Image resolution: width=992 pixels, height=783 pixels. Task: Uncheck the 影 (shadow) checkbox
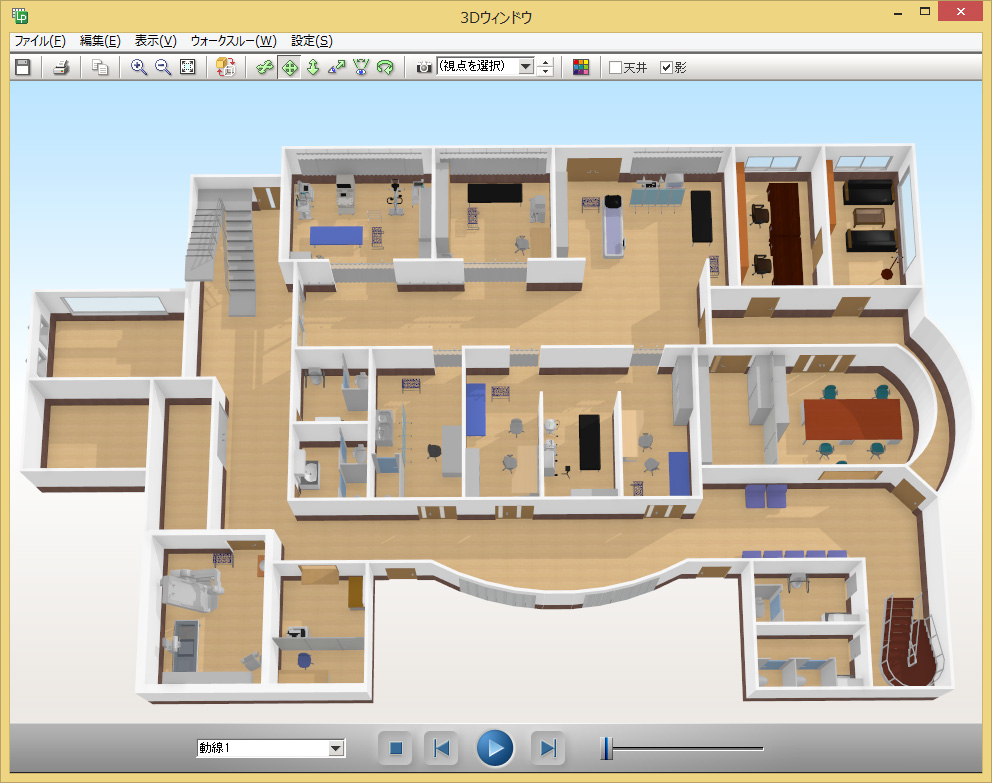[667, 68]
